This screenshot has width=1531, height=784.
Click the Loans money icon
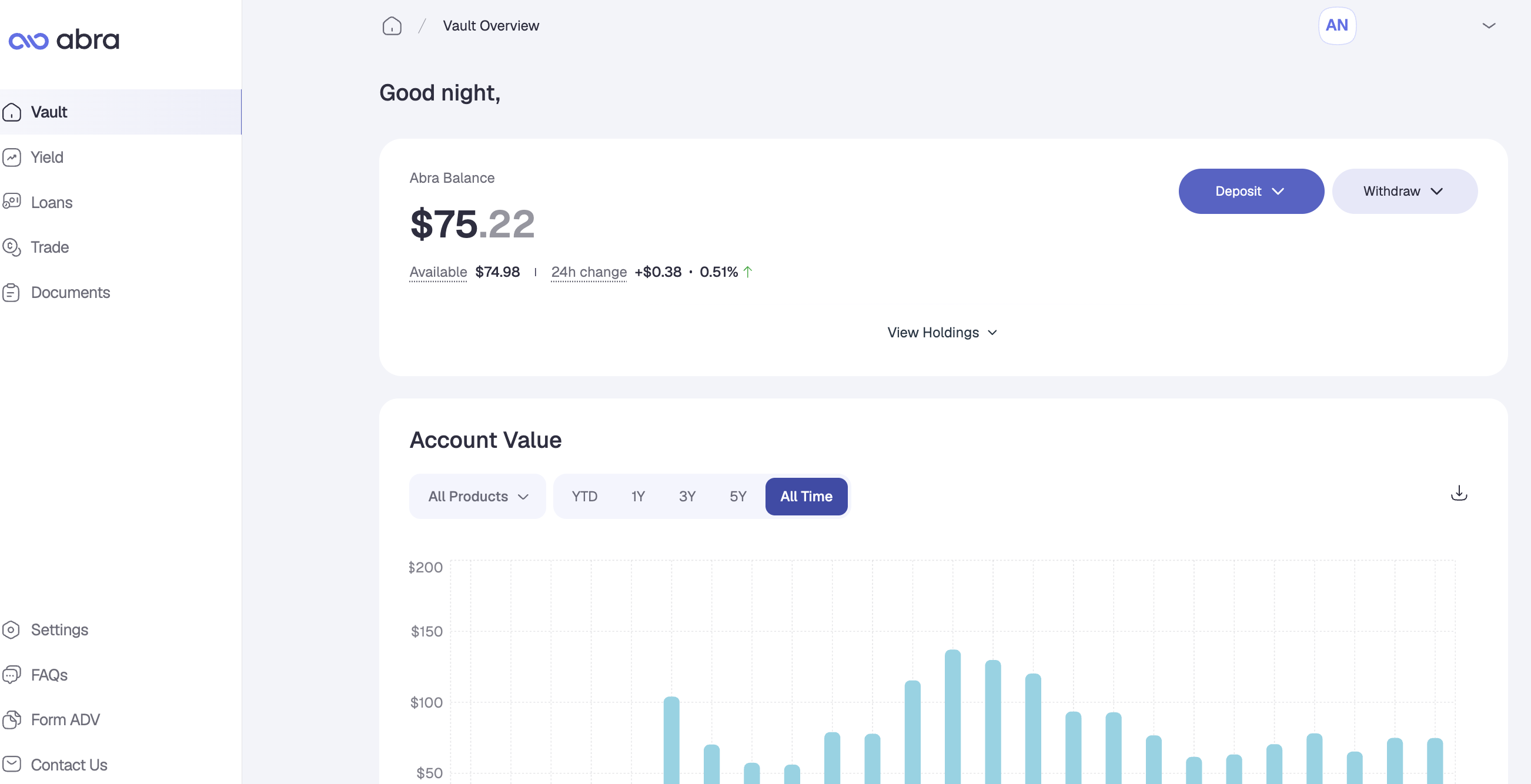coord(12,202)
